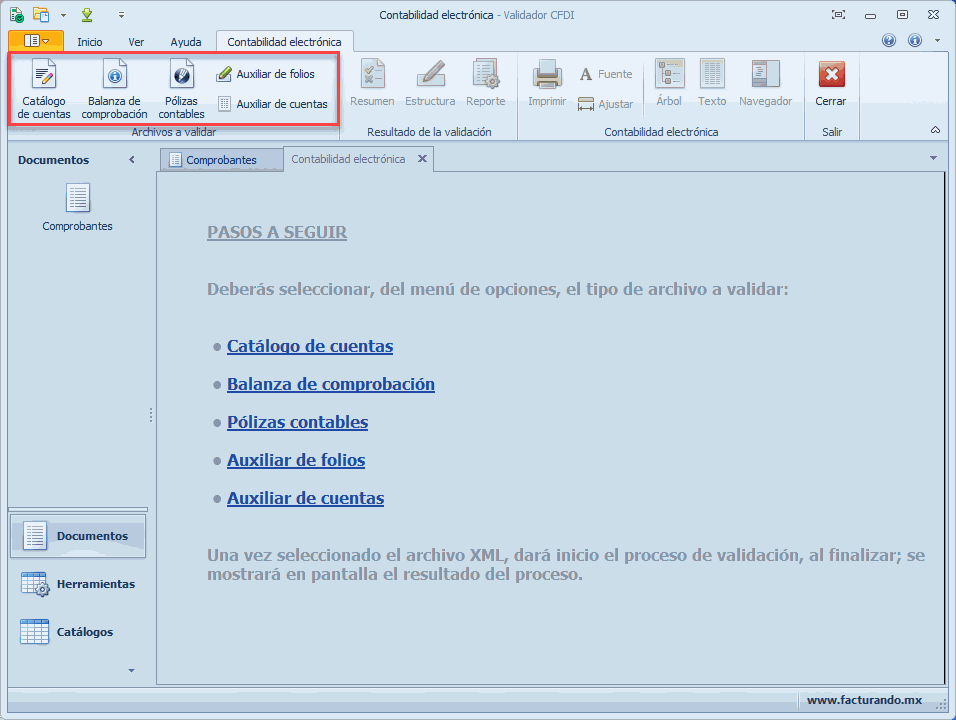Screen dimensions: 956x720
Task: Click Auxiliar de folios in the ribbon
Action: pyautogui.click(x=266, y=74)
